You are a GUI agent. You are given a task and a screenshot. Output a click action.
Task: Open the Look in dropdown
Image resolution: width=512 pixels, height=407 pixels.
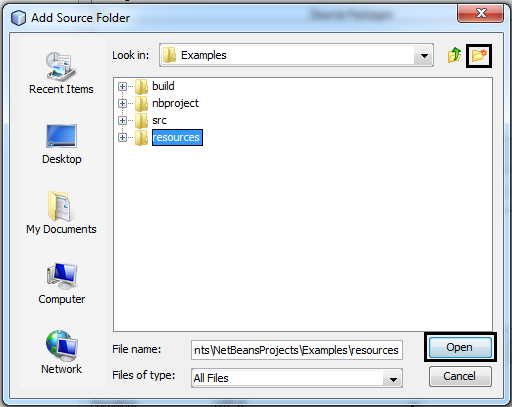point(424,55)
